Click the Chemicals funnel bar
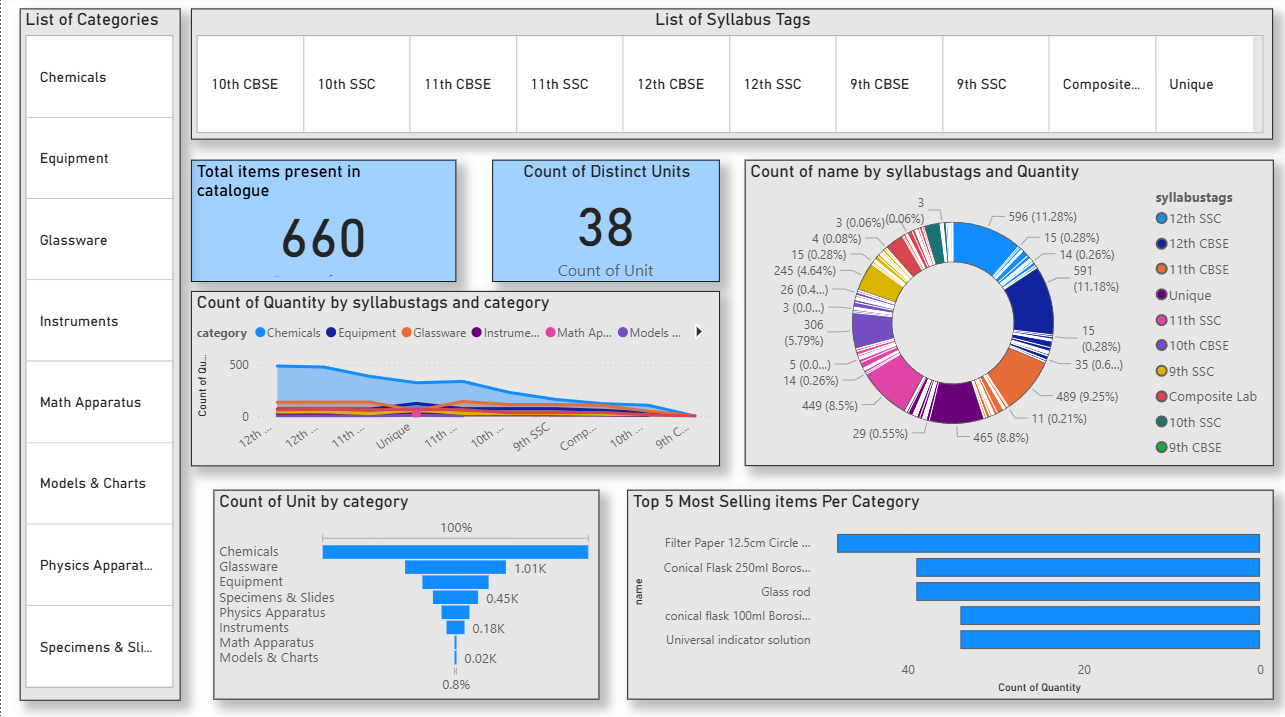 pyautogui.click(x=455, y=552)
